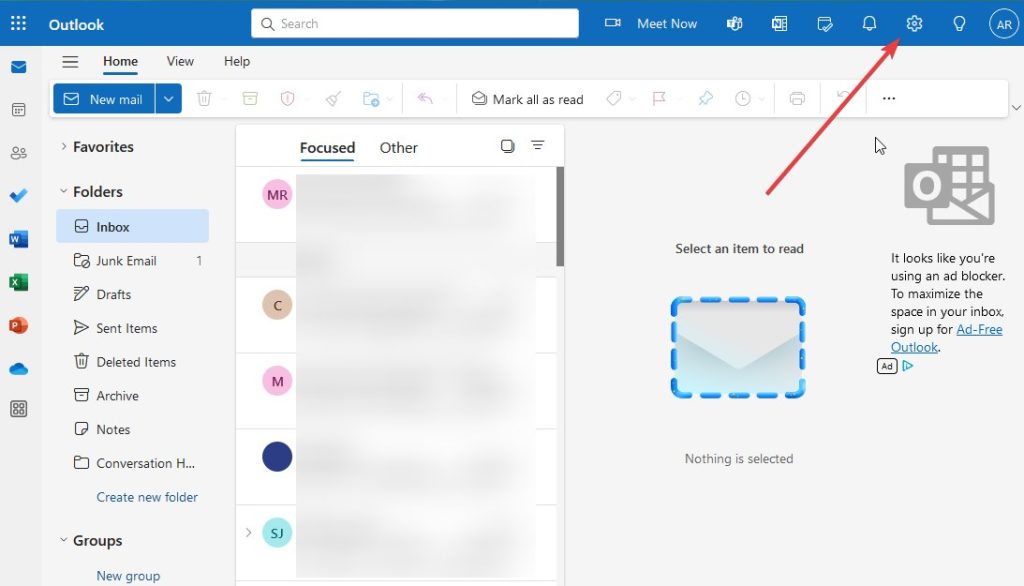The image size is (1024, 586).
Task: Pin the message using the pin icon
Action: [705, 98]
